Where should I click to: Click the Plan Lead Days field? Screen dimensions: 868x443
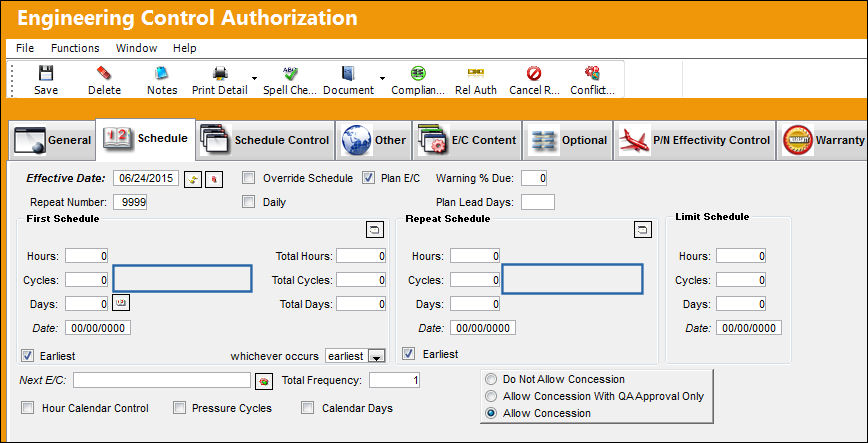[x=538, y=202]
